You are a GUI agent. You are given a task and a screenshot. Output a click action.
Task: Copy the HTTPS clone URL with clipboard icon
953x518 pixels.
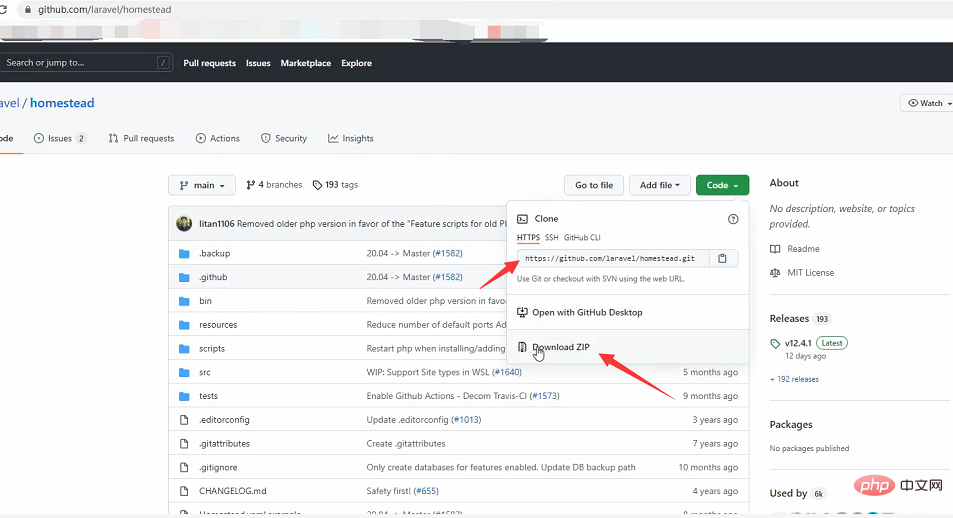pyautogui.click(x=723, y=258)
